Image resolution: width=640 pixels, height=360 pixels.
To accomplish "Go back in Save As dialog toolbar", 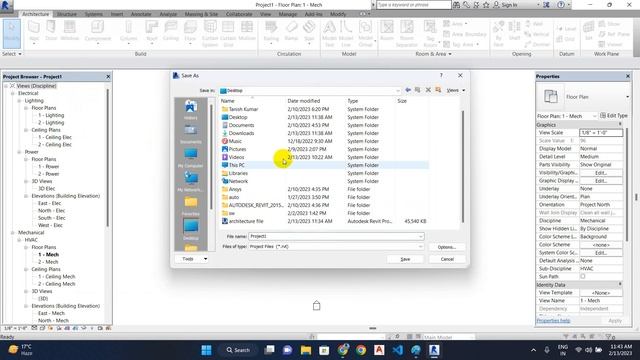I will pyautogui.click(x=408, y=90).
